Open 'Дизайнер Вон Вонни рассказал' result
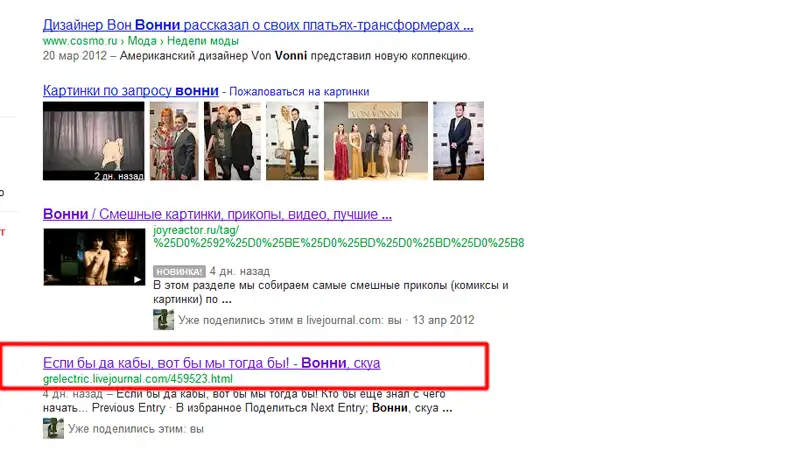 tap(258, 24)
